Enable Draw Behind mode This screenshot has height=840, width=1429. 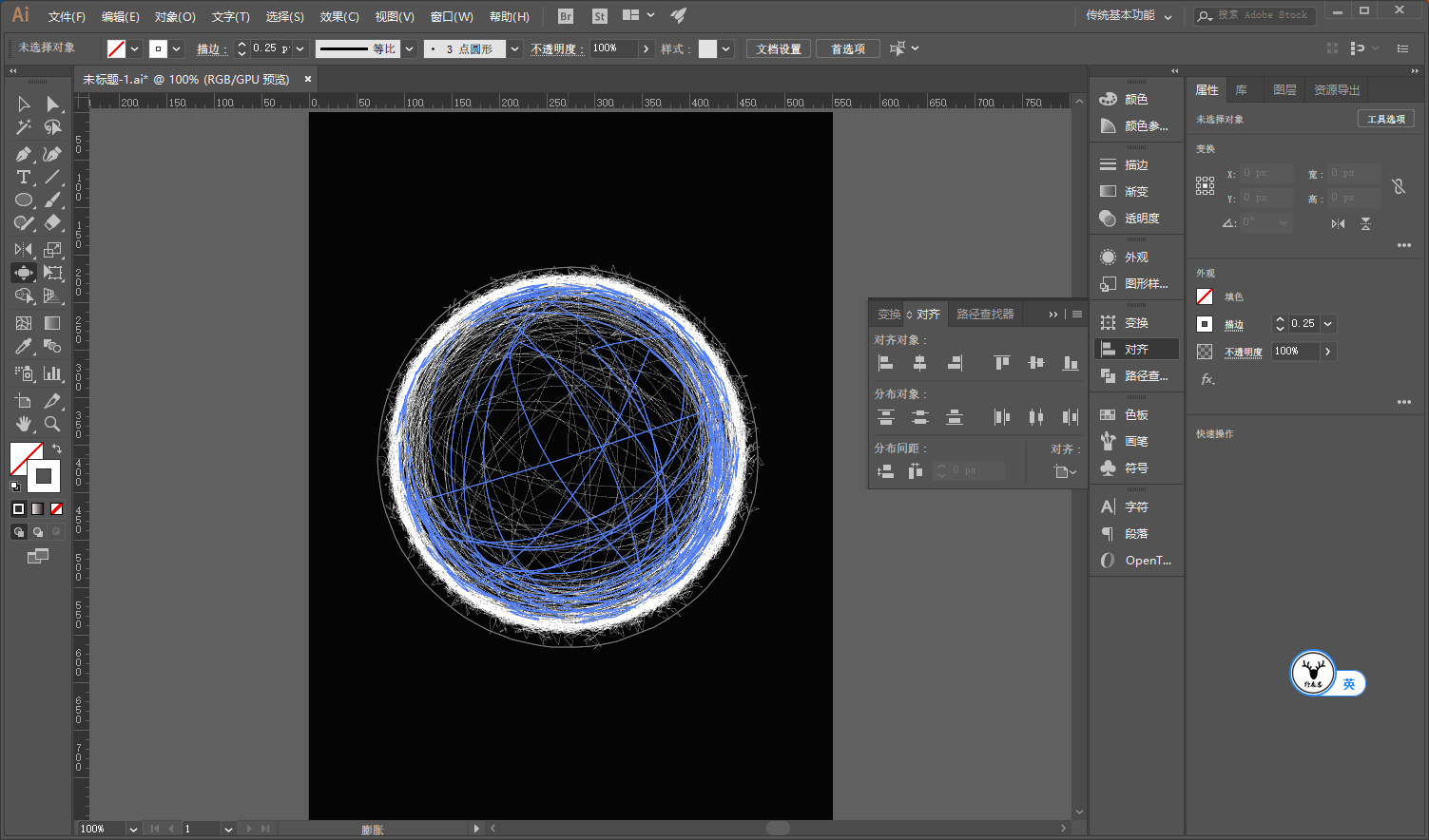(37, 532)
